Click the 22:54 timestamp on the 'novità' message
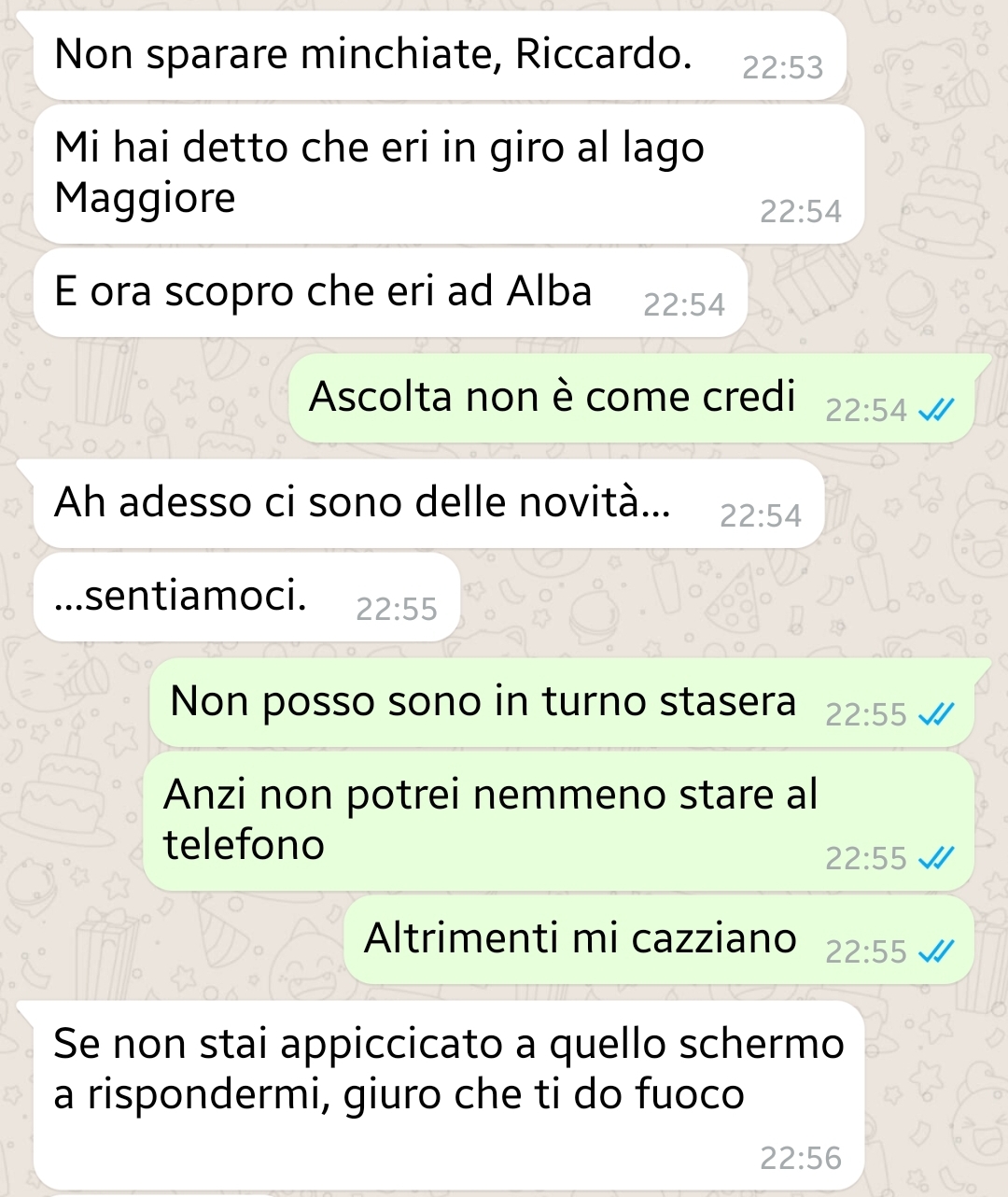Viewport: 1008px width, 1197px height. pyautogui.click(x=761, y=515)
